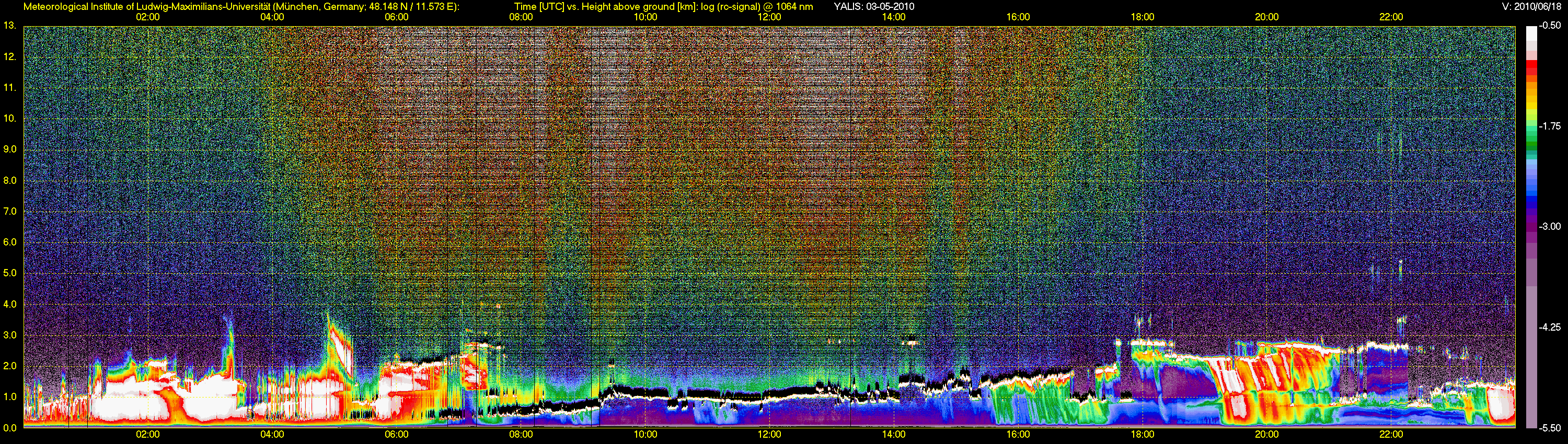Click the '20:00' label on the top time axis
1568x444 pixels.
[1267, 17]
